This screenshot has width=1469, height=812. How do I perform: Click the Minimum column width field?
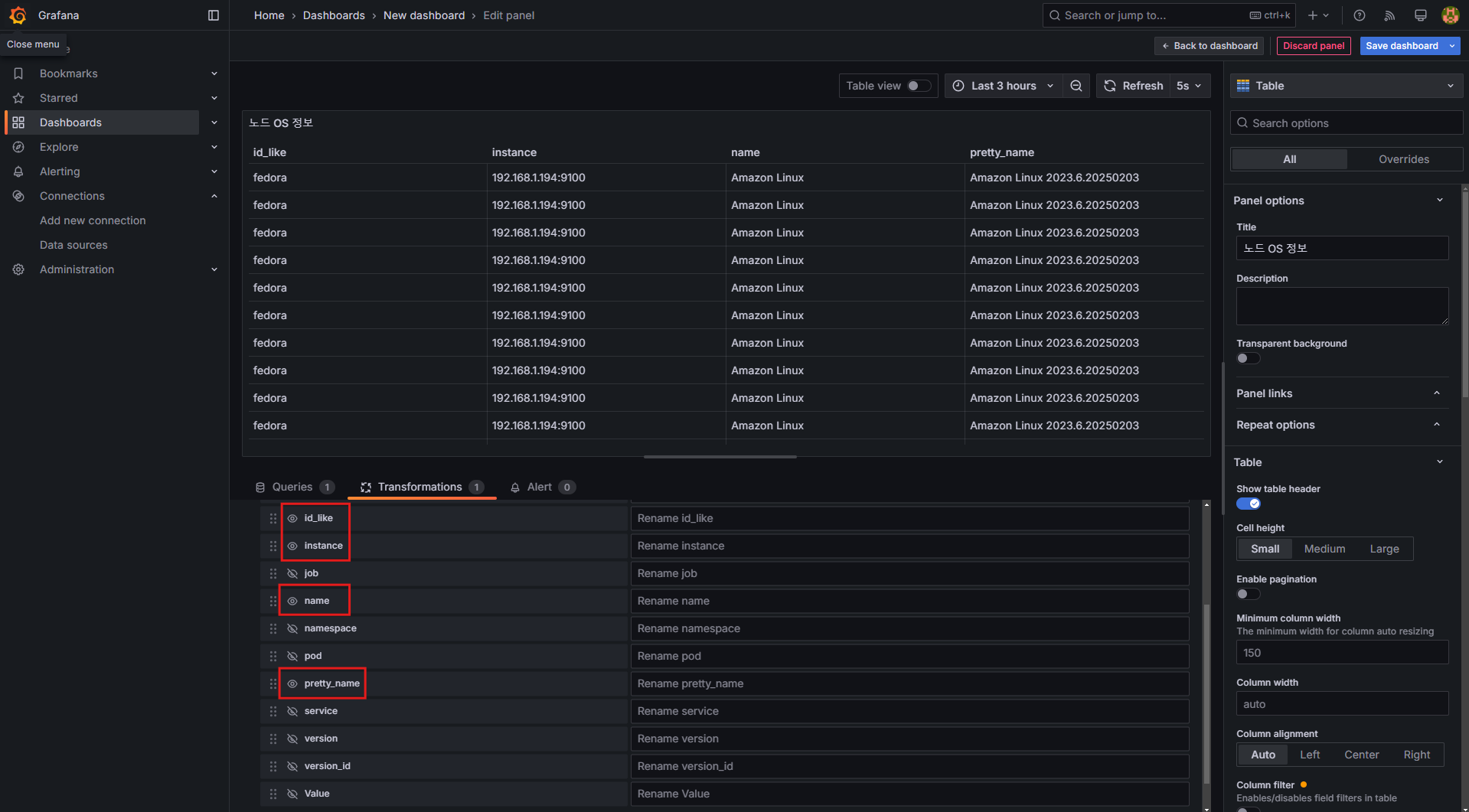pos(1342,653)
